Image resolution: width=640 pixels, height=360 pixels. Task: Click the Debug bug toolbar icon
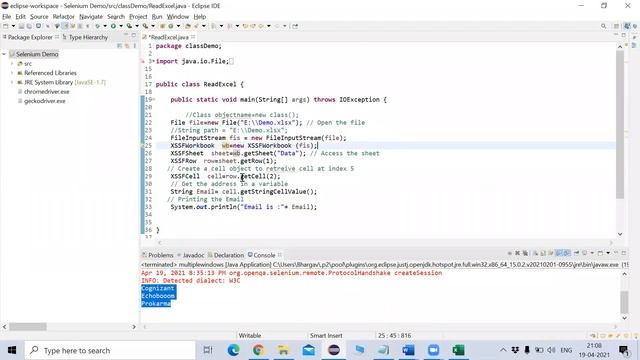click(97, 26)
